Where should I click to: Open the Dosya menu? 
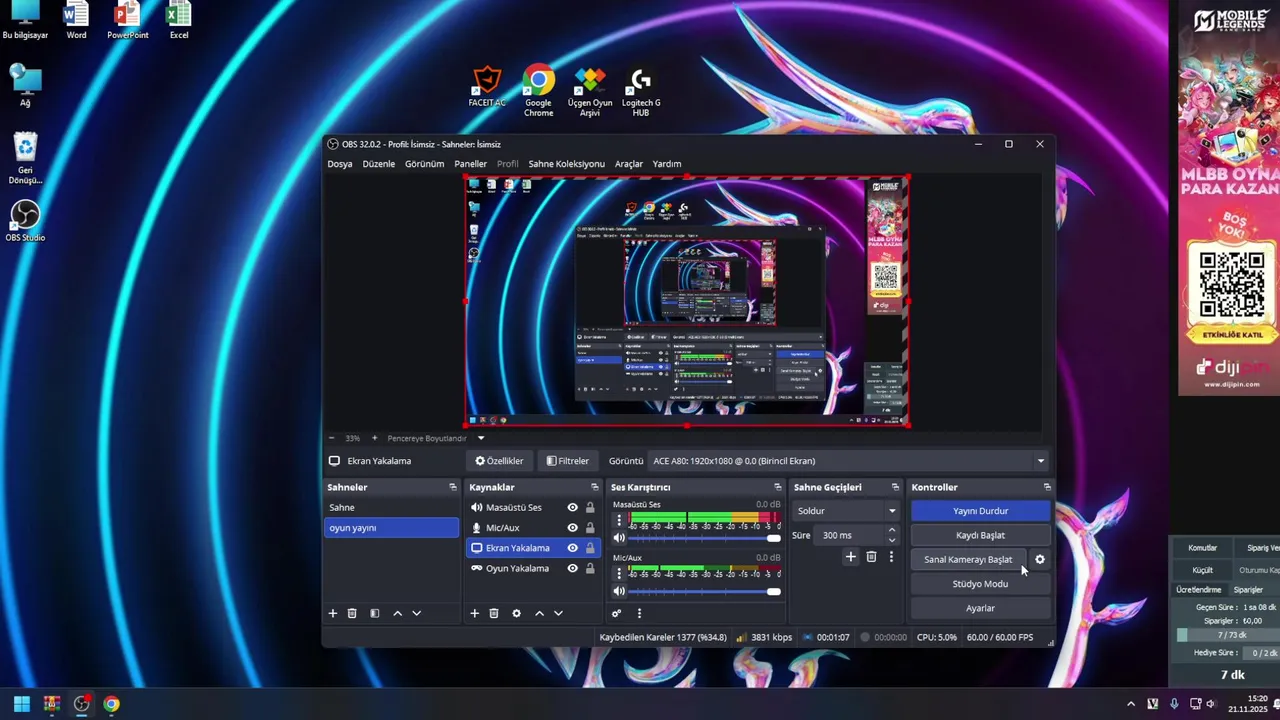(340, 164)
